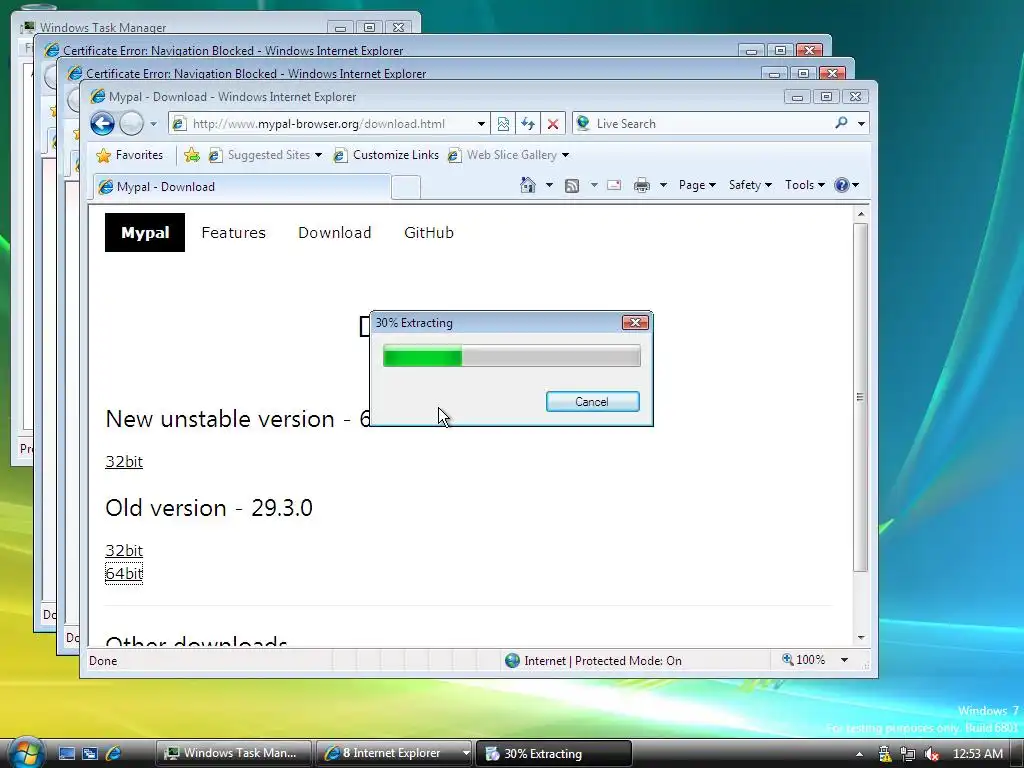This screenshot has width=1024, height=768.
Task: Click the Forward navigation arrow button
Action: (131, 123)
